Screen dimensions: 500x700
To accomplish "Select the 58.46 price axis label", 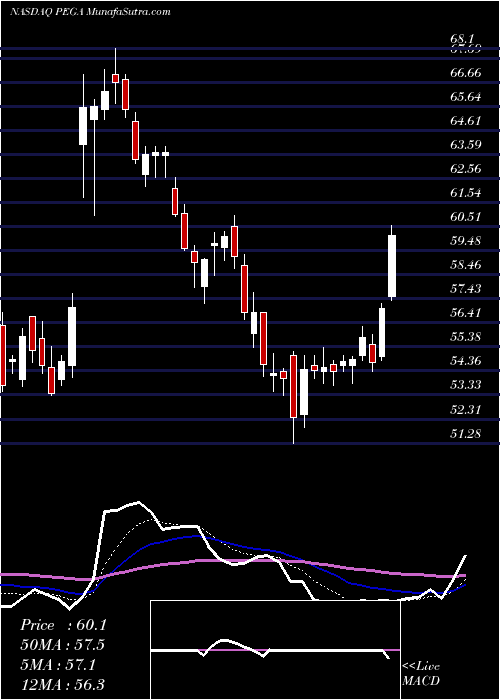I will [465, 265].
